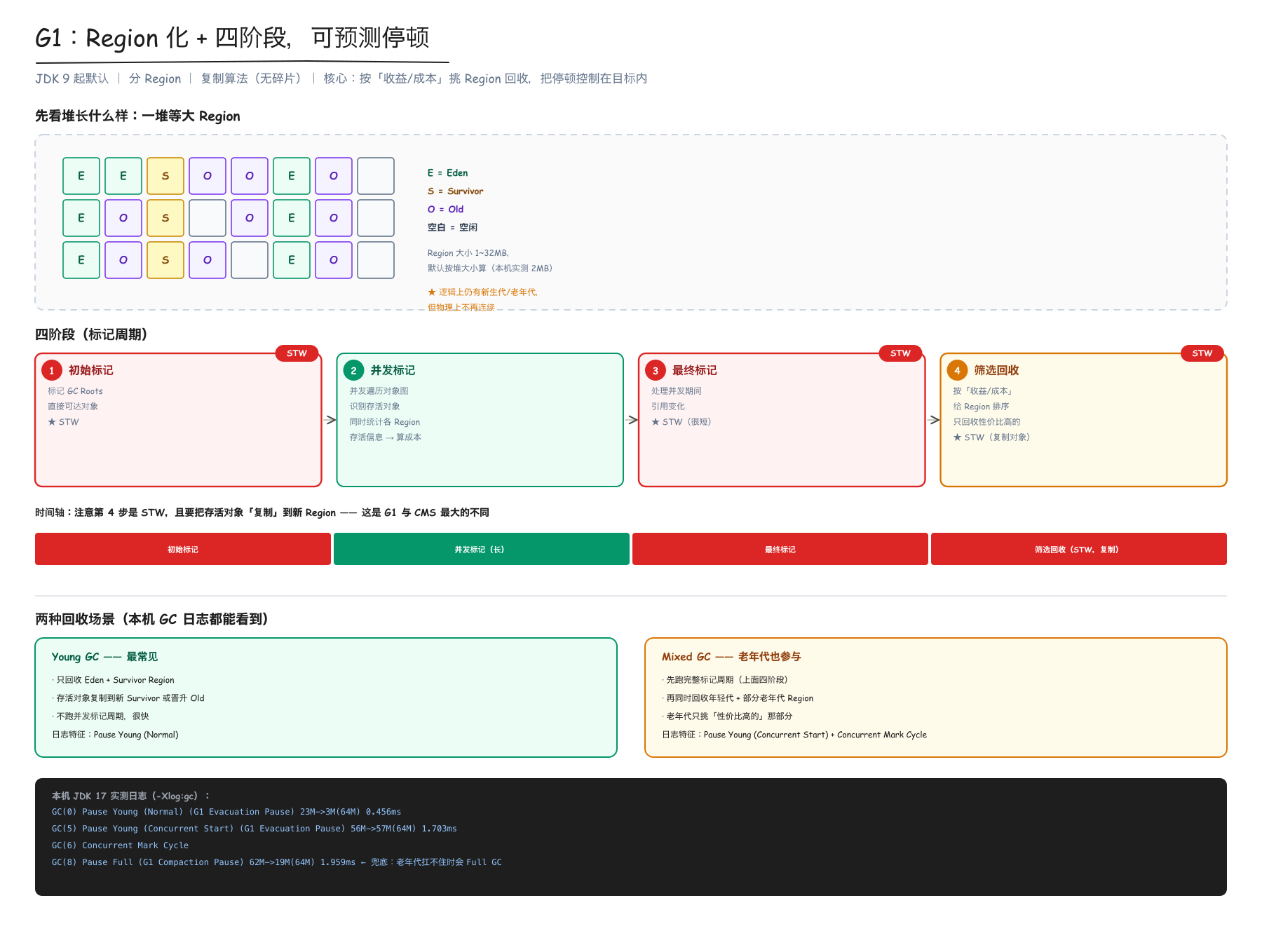This screenshot has width=1262, height=952.
Task: Click the legend entry 空白 = 空闲
Action: pos(453,227)
